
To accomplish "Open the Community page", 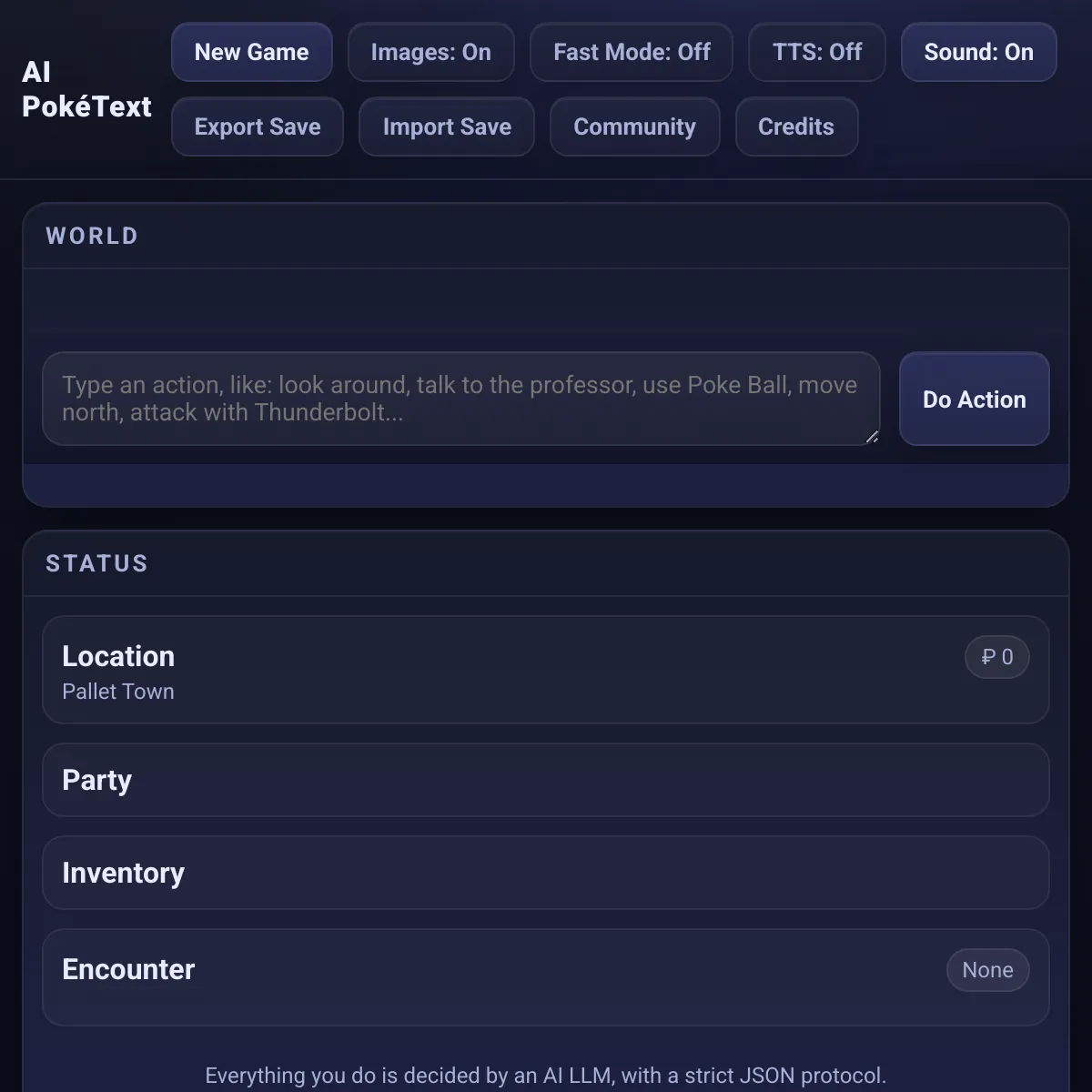I will tap(634, 126).
